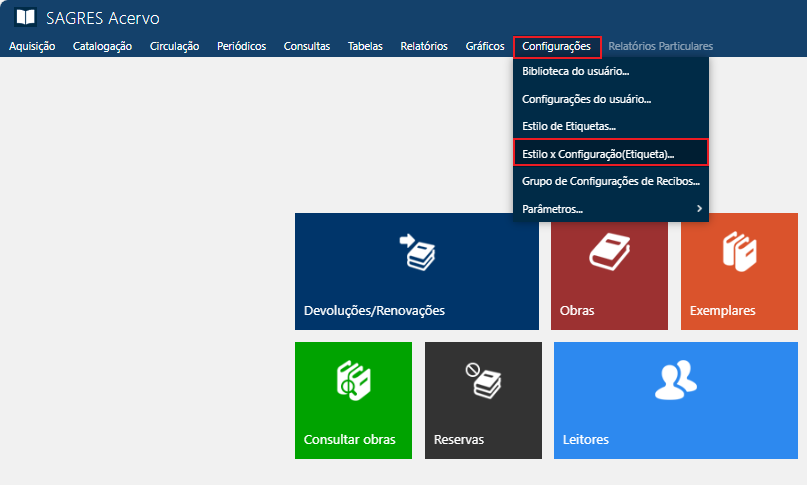Expand the Circulação menu
This screenshot has height=485, width=807.
click(174, 46)
